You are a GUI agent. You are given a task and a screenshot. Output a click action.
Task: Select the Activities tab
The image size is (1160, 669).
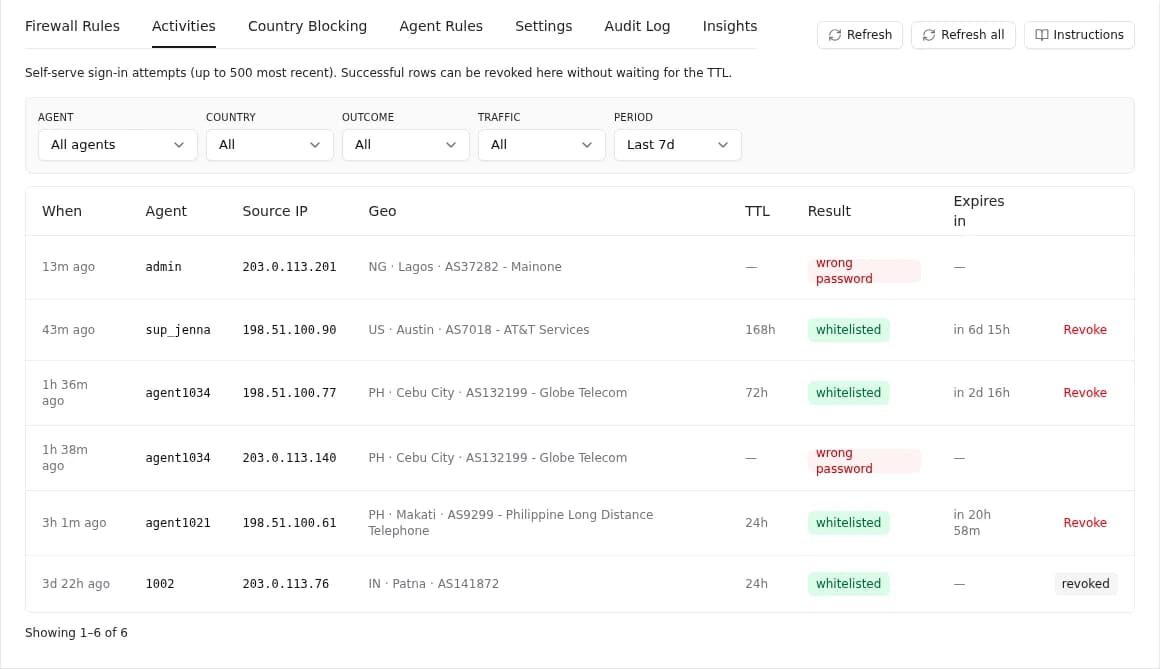[x=183, y=26]
